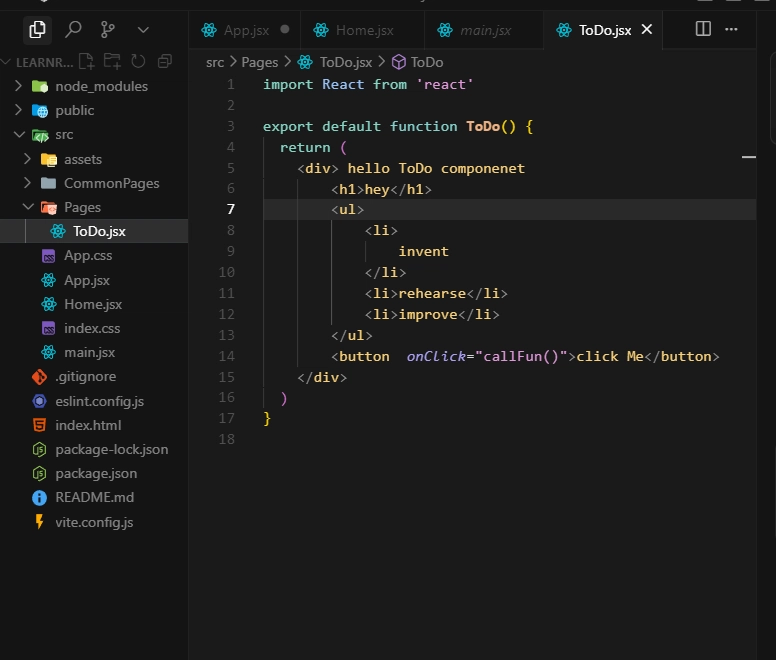Click the vite.config.js lightning icon
Screen dimensions: 776x660
point(39,521)
